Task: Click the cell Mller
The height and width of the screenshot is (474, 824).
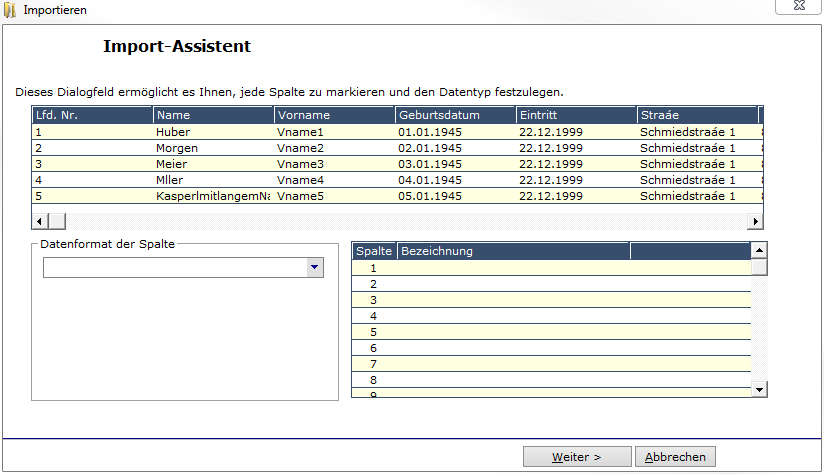Action: [213, 180]
